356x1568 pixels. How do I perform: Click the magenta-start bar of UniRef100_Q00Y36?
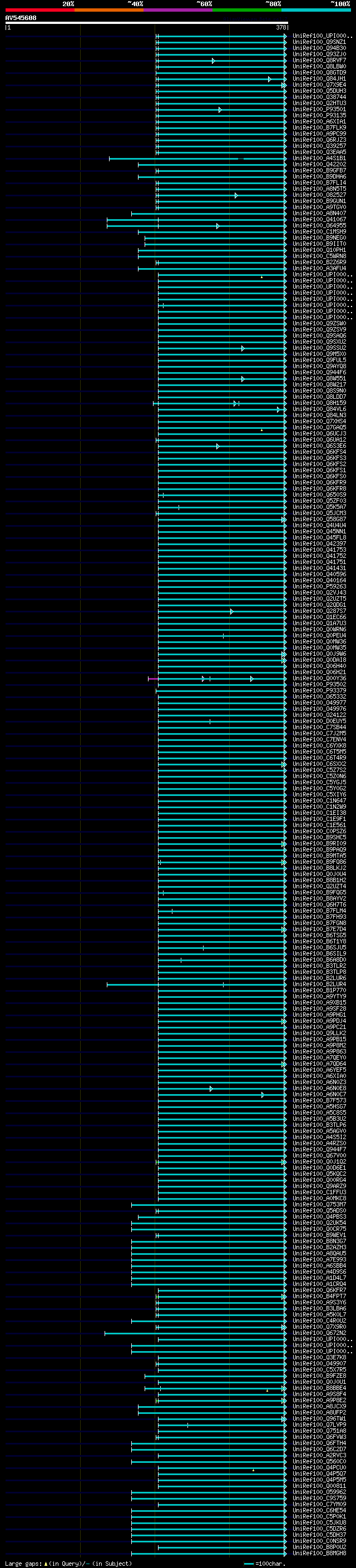(217, 679)
